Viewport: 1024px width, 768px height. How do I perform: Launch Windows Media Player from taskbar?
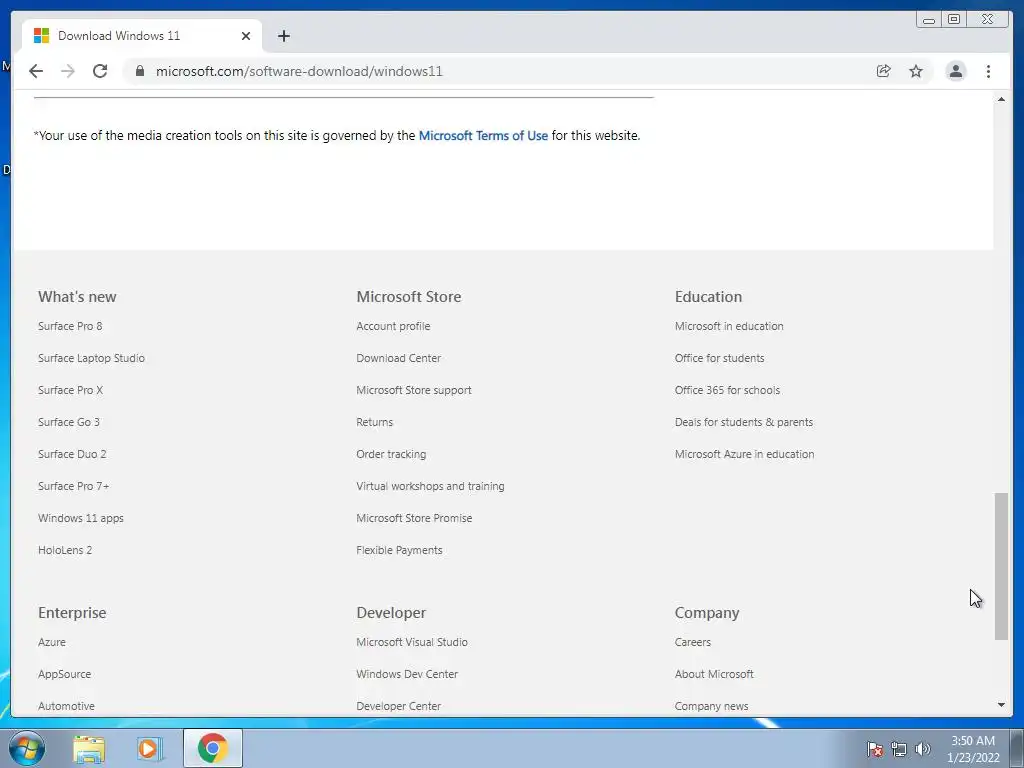point(150,749)
